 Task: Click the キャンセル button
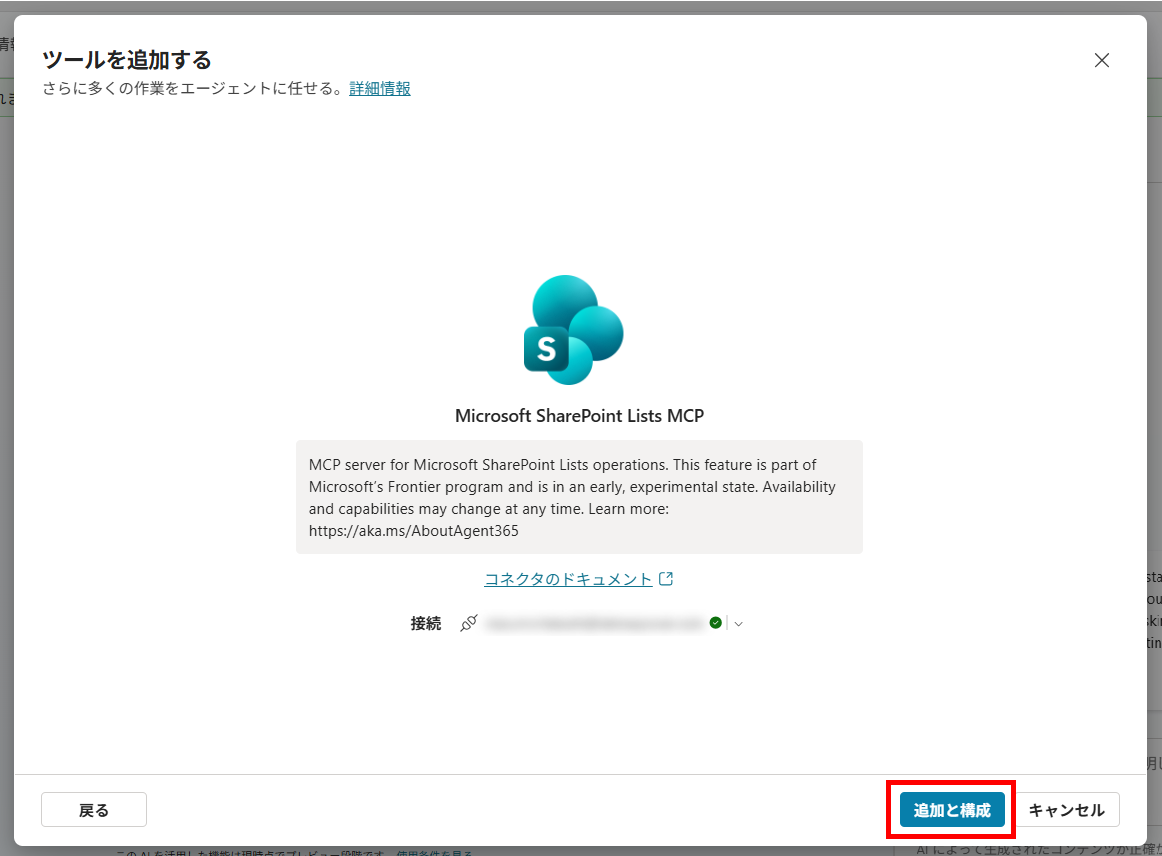[x=1066, y=809]
